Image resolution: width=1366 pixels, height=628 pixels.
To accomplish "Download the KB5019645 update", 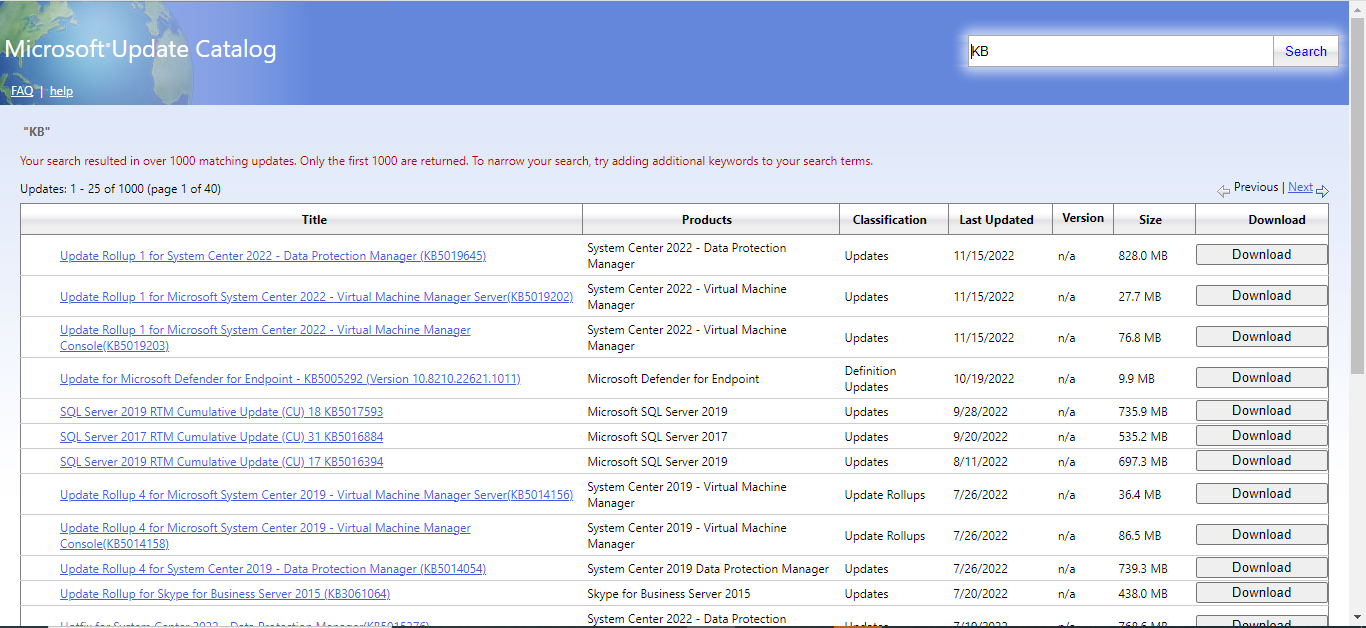I will (x=1262, y=255).
